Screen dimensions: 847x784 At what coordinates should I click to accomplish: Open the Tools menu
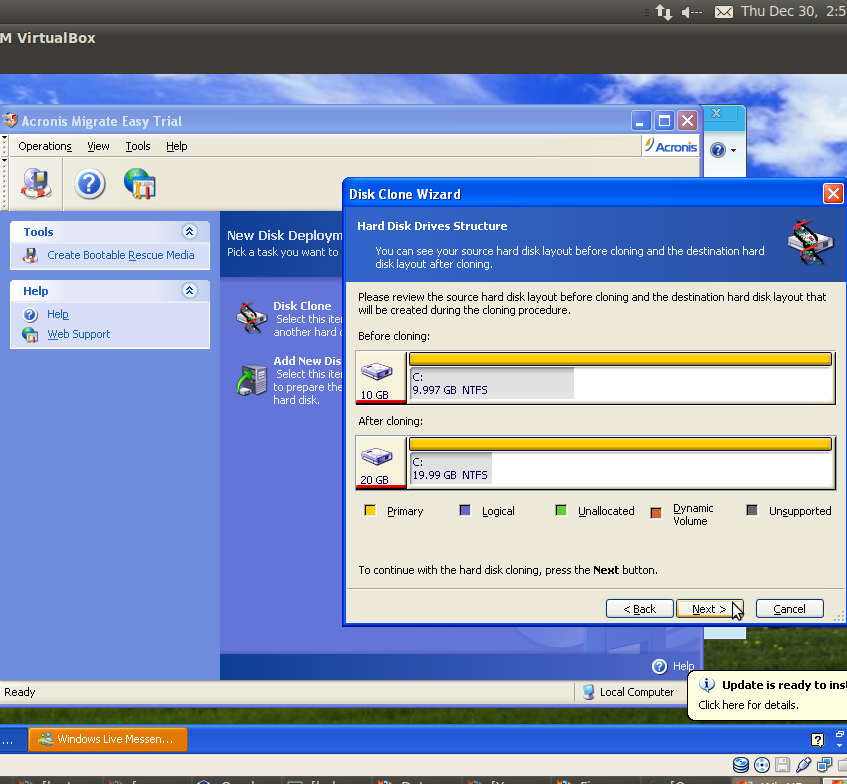coord(138,146)
